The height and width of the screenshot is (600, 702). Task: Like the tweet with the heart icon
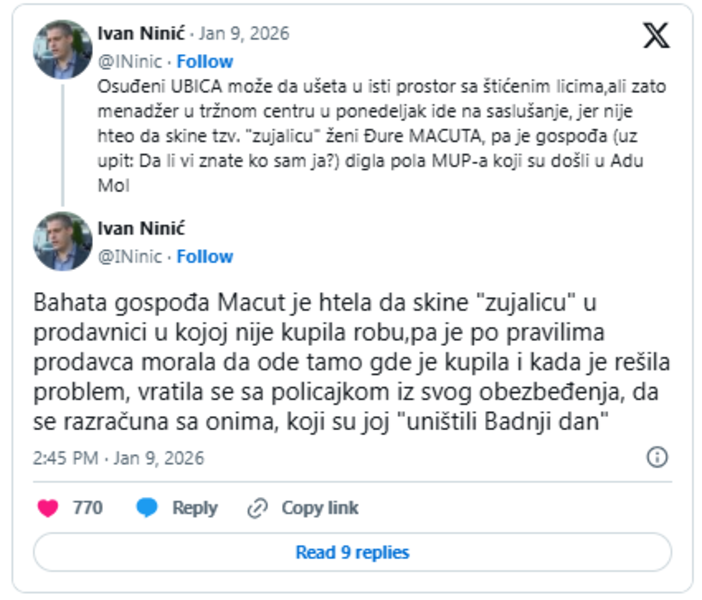pos(48,508)
